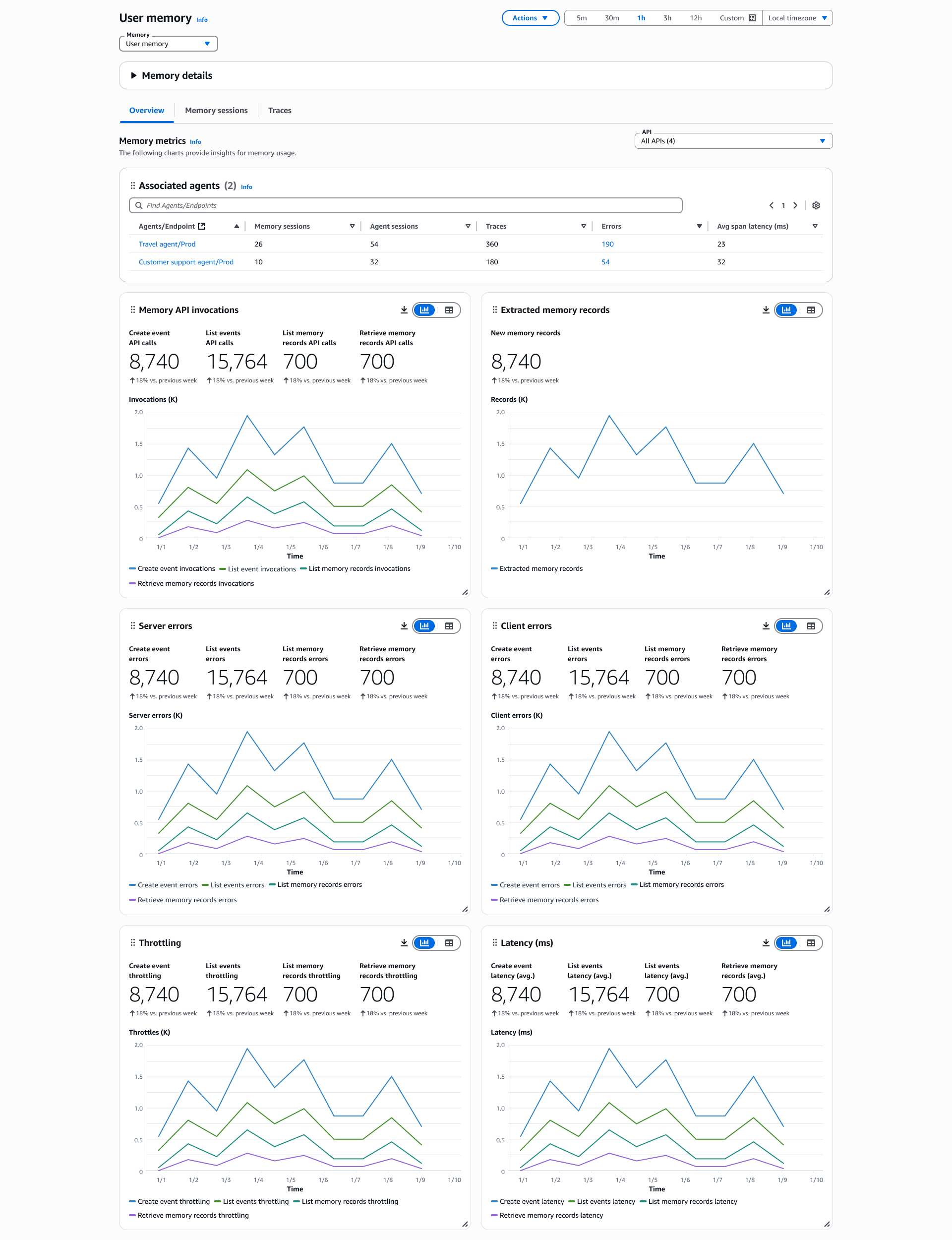Viewport: 952px width, 1240px height.
Task: Switch Memory API invocations to table view
Action: pos(449,310)
